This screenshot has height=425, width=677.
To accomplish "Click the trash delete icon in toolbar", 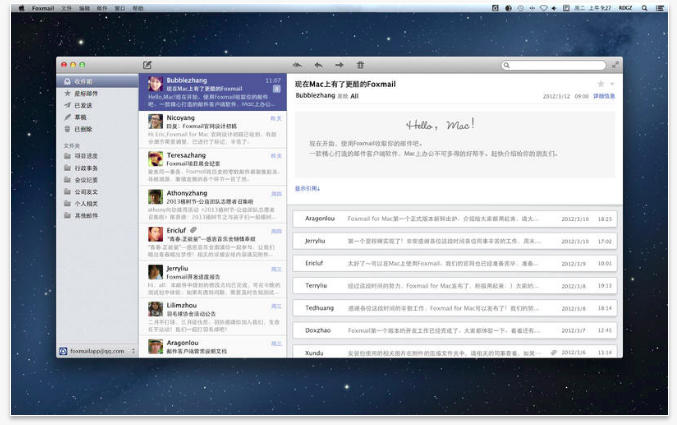I will tap(360, 65).
